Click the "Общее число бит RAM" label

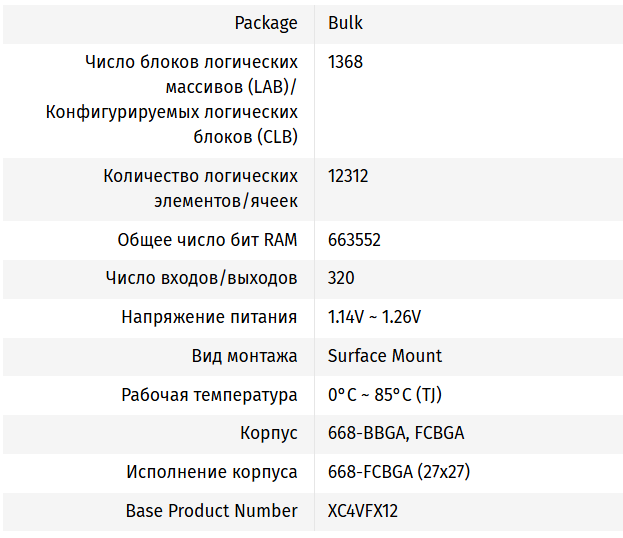tap(207, 240)
